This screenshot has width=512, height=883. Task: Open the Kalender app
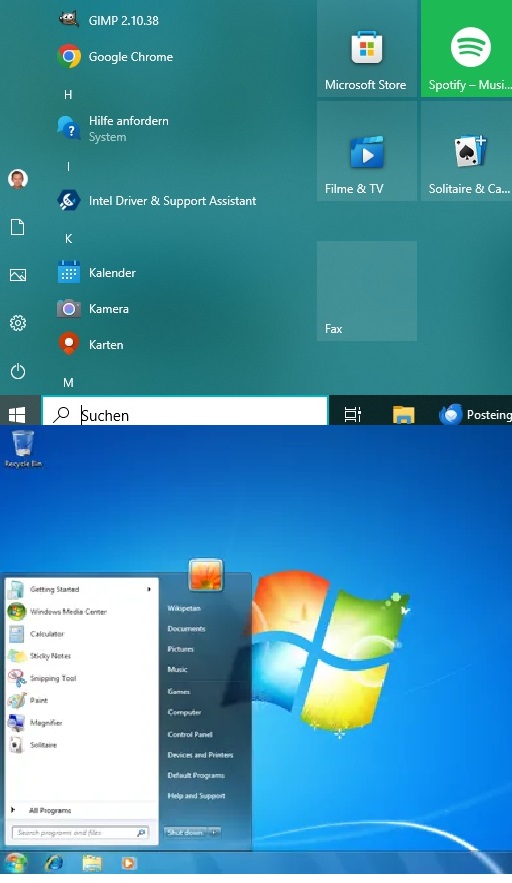coord(97,273)
